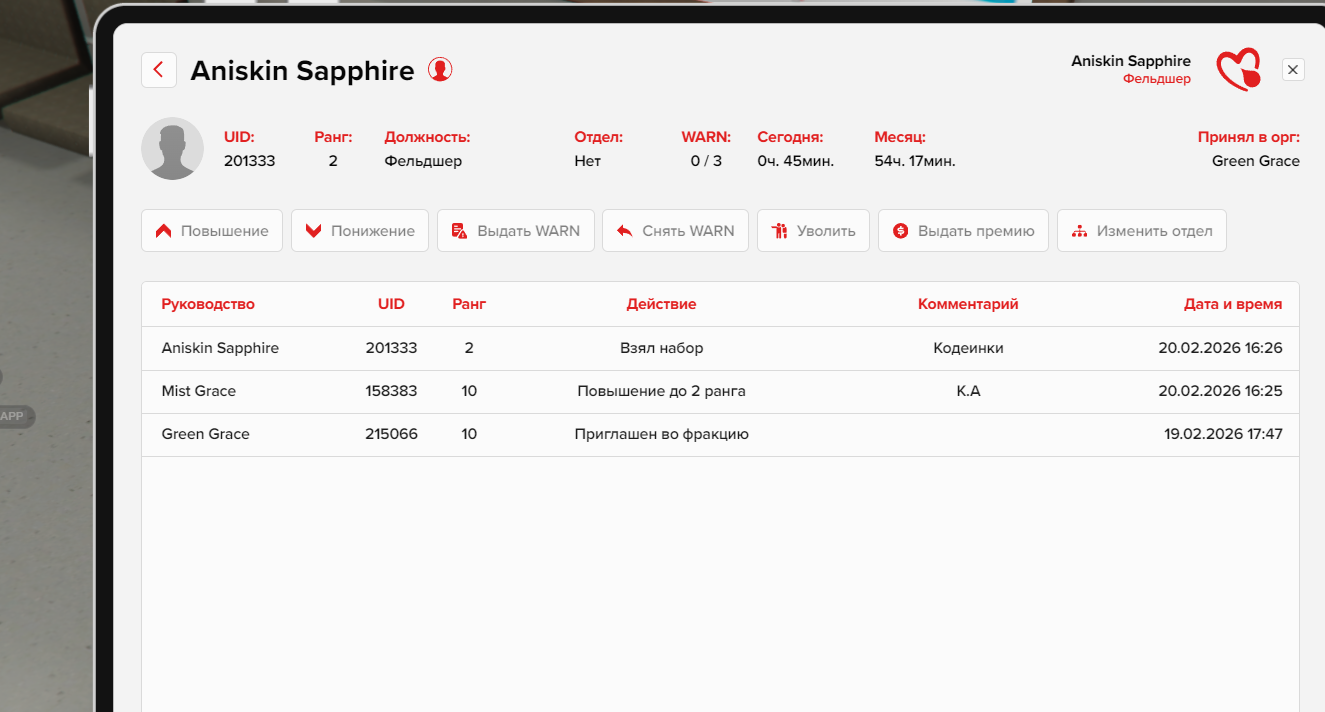Viewport: 1325px width, 712px height.
Task: Sort by the Руководство column header
Action: click(208, 304)
